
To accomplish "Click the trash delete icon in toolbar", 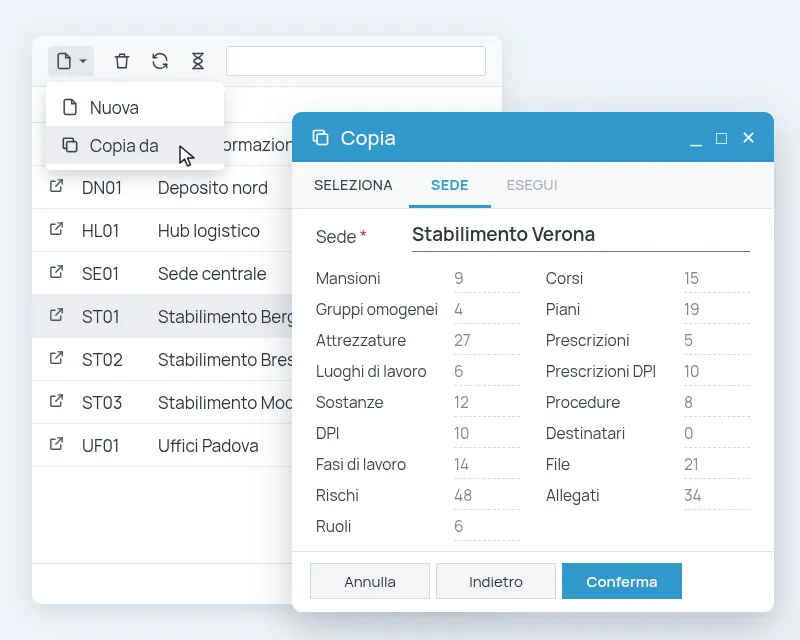I will [122, 61].
